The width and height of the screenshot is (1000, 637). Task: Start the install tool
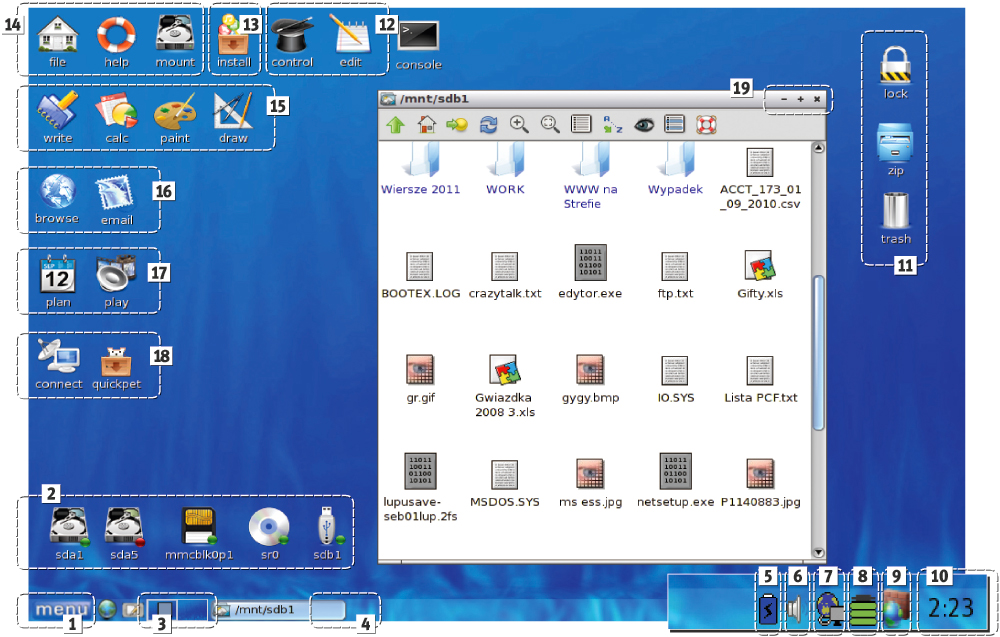click(x=234, y=40)
